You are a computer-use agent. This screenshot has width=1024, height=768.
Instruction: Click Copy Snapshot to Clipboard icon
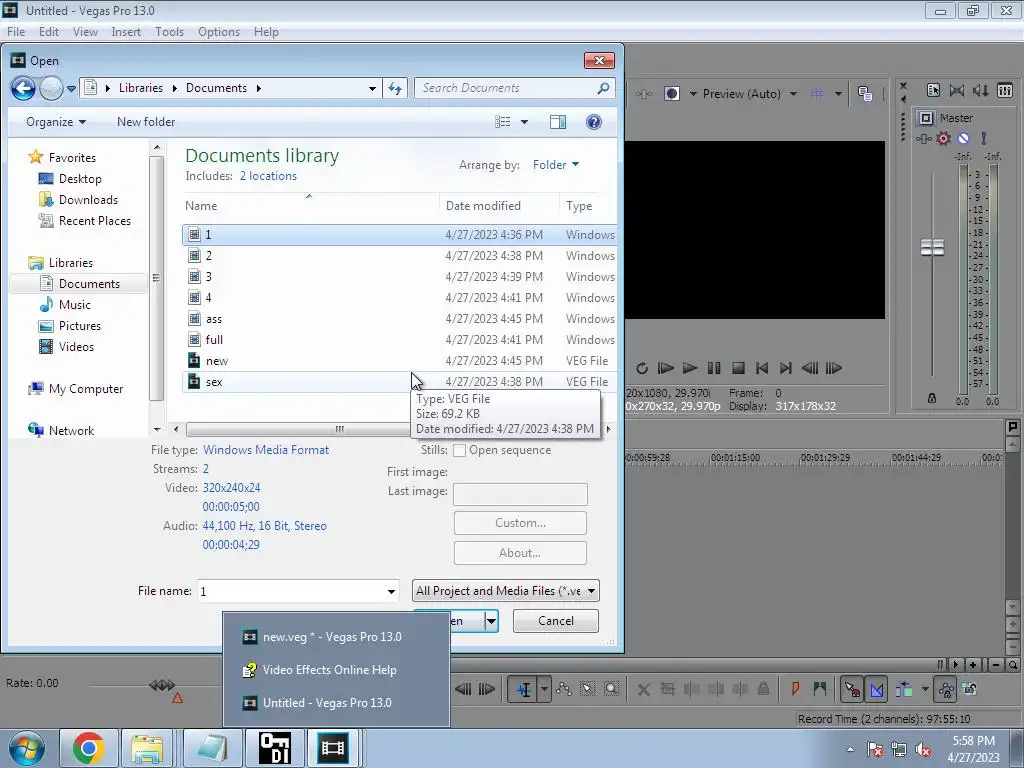(x=865, y=93)
